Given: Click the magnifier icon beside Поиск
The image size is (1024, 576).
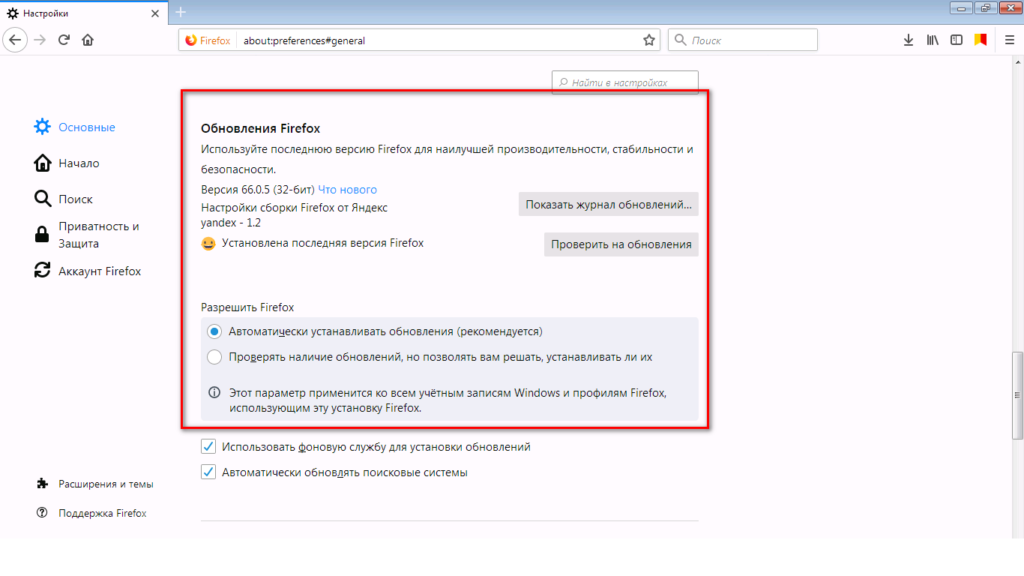Looking at the screenshot, I should coord(42,199).
